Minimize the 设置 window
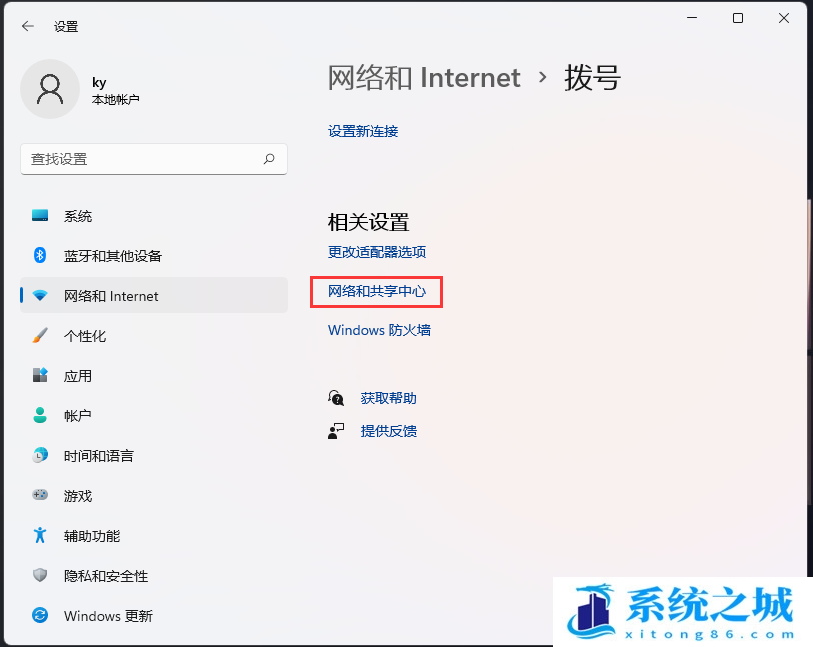 (x=692, y=18)
